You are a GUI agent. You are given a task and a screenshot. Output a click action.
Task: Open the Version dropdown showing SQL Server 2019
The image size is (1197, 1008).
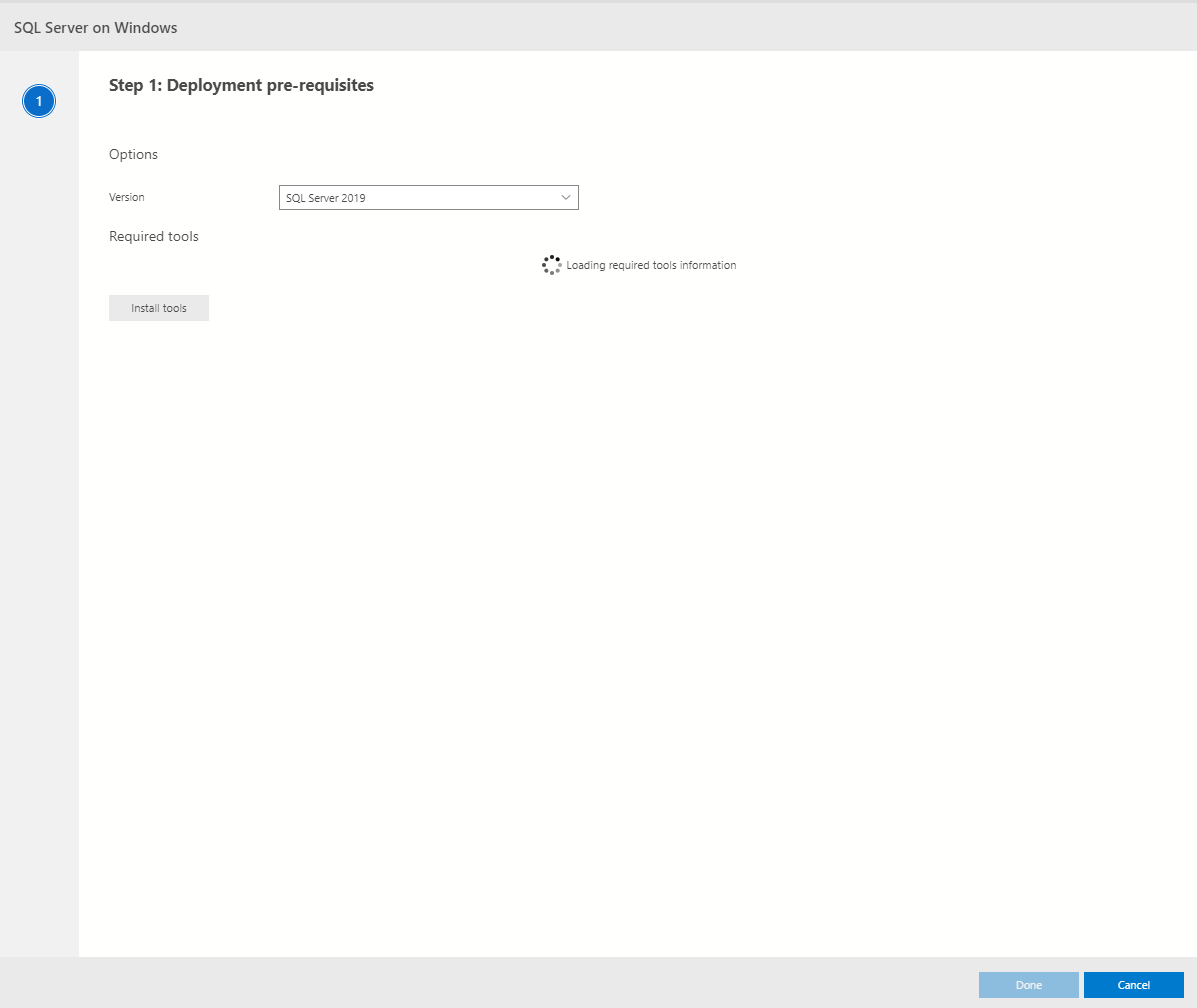point(428,197)
